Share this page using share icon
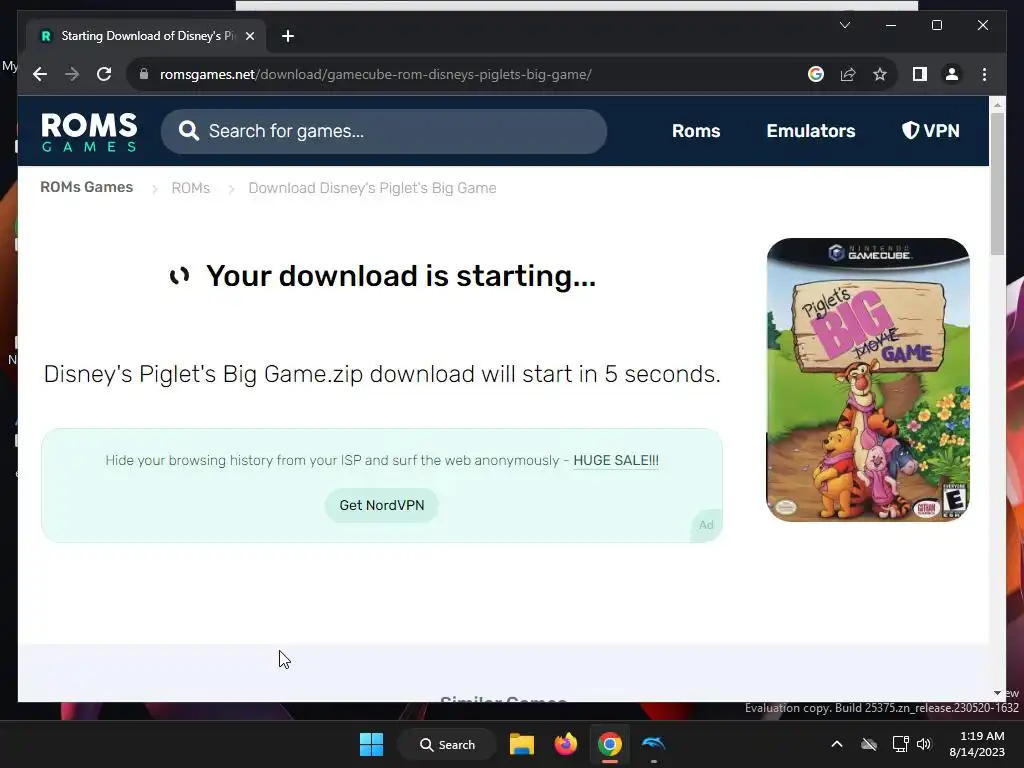The image size is (1024, 768). (848, 74)
